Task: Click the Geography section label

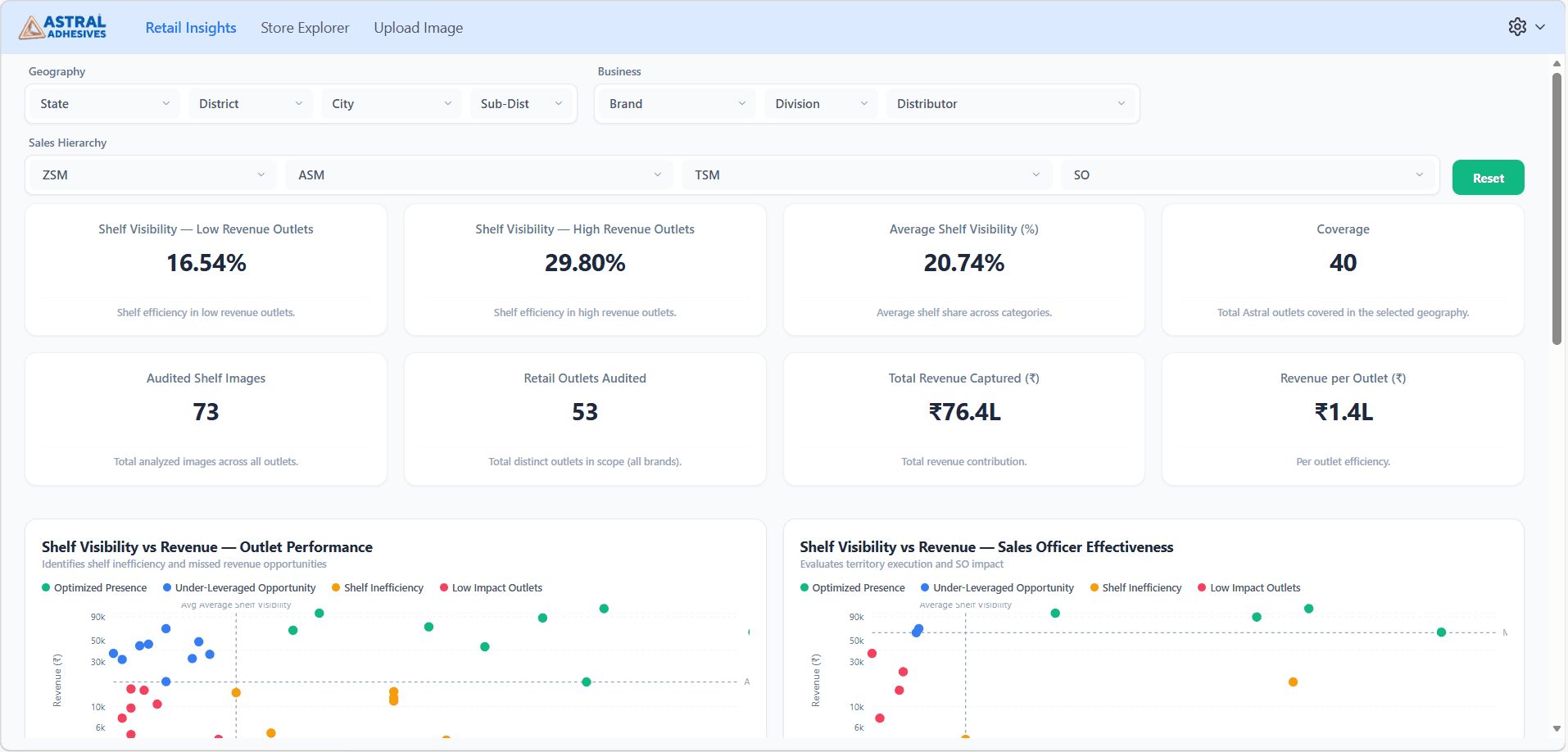Action: tap(57, 72)
